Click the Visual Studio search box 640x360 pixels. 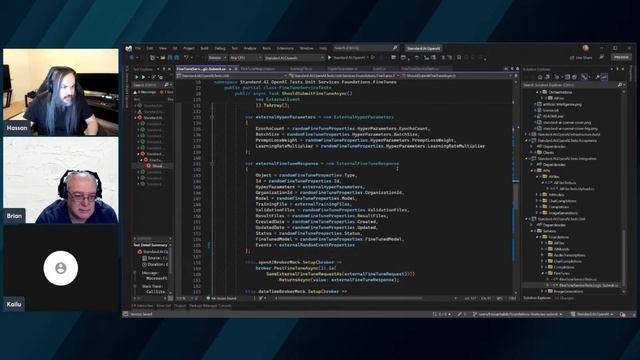click(366, 48)
